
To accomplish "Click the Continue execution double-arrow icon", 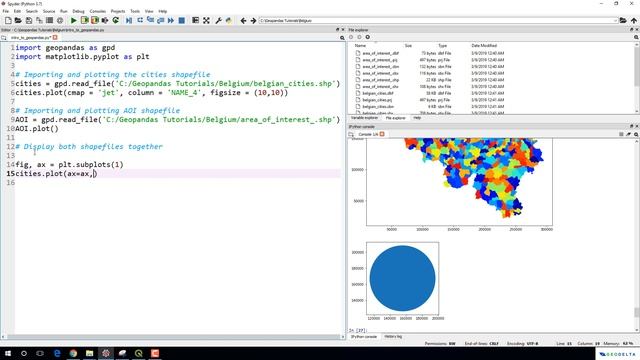I will coord(171,20).
